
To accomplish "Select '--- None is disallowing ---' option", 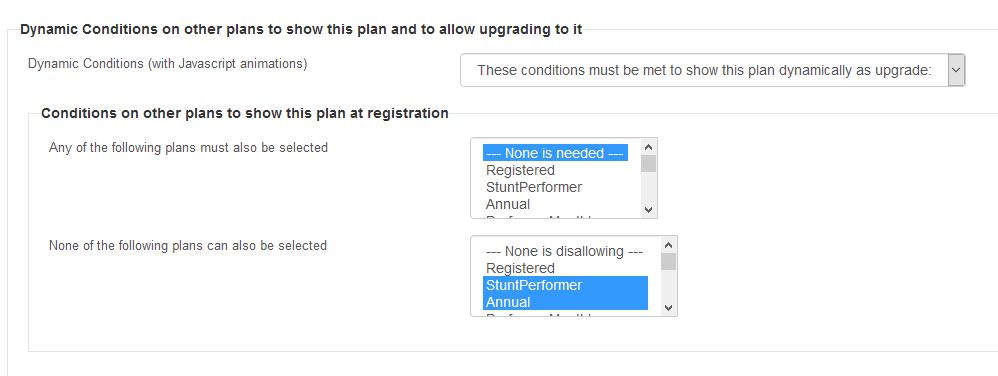I will coord(565,251).
